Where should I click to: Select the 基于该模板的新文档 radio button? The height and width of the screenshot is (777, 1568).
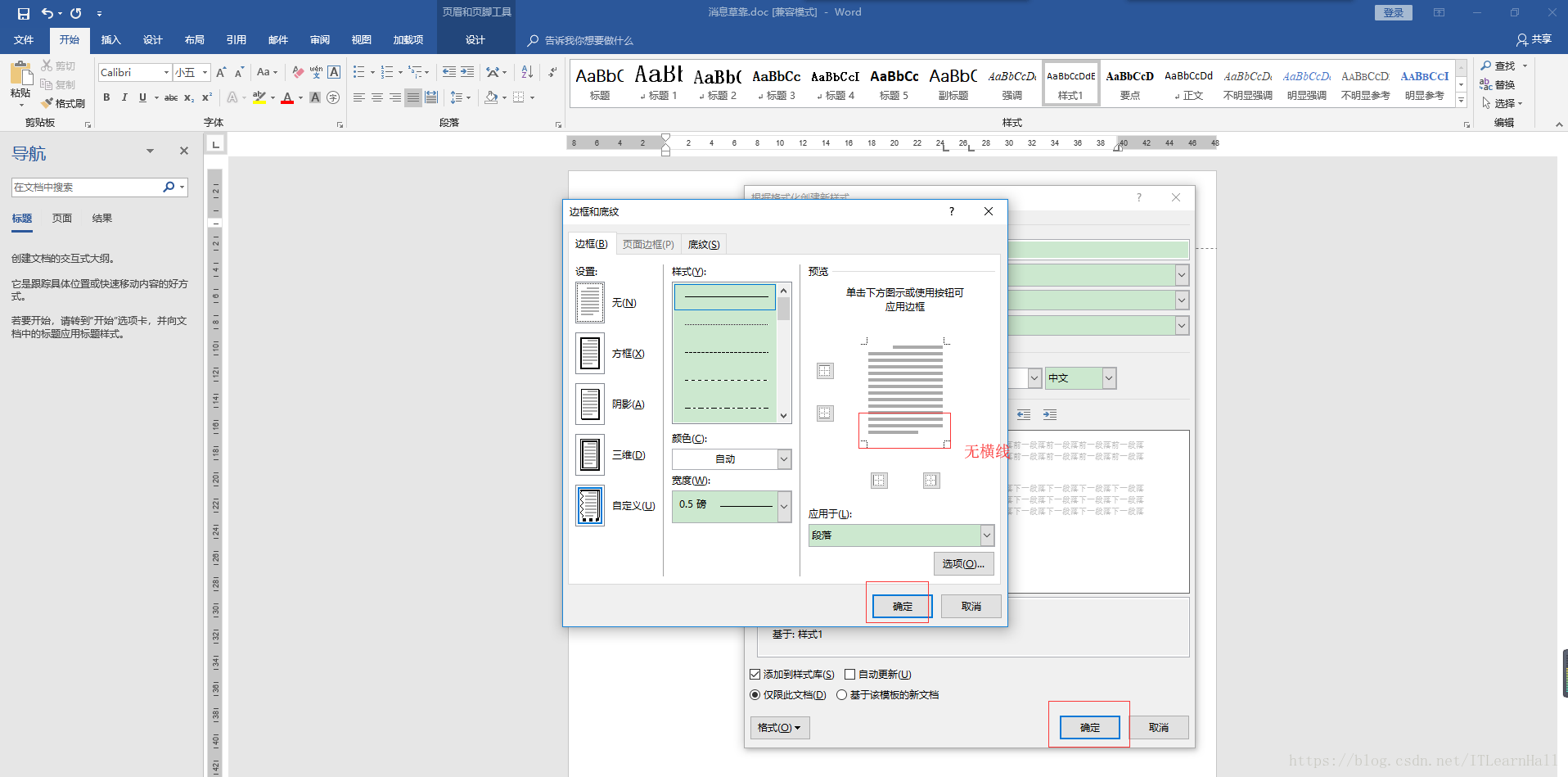[841, 695]
